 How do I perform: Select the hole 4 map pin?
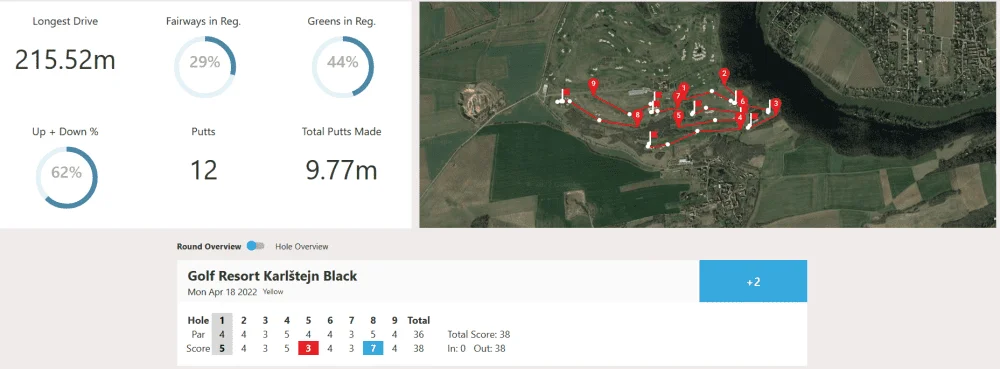click(x=739, y=119)
